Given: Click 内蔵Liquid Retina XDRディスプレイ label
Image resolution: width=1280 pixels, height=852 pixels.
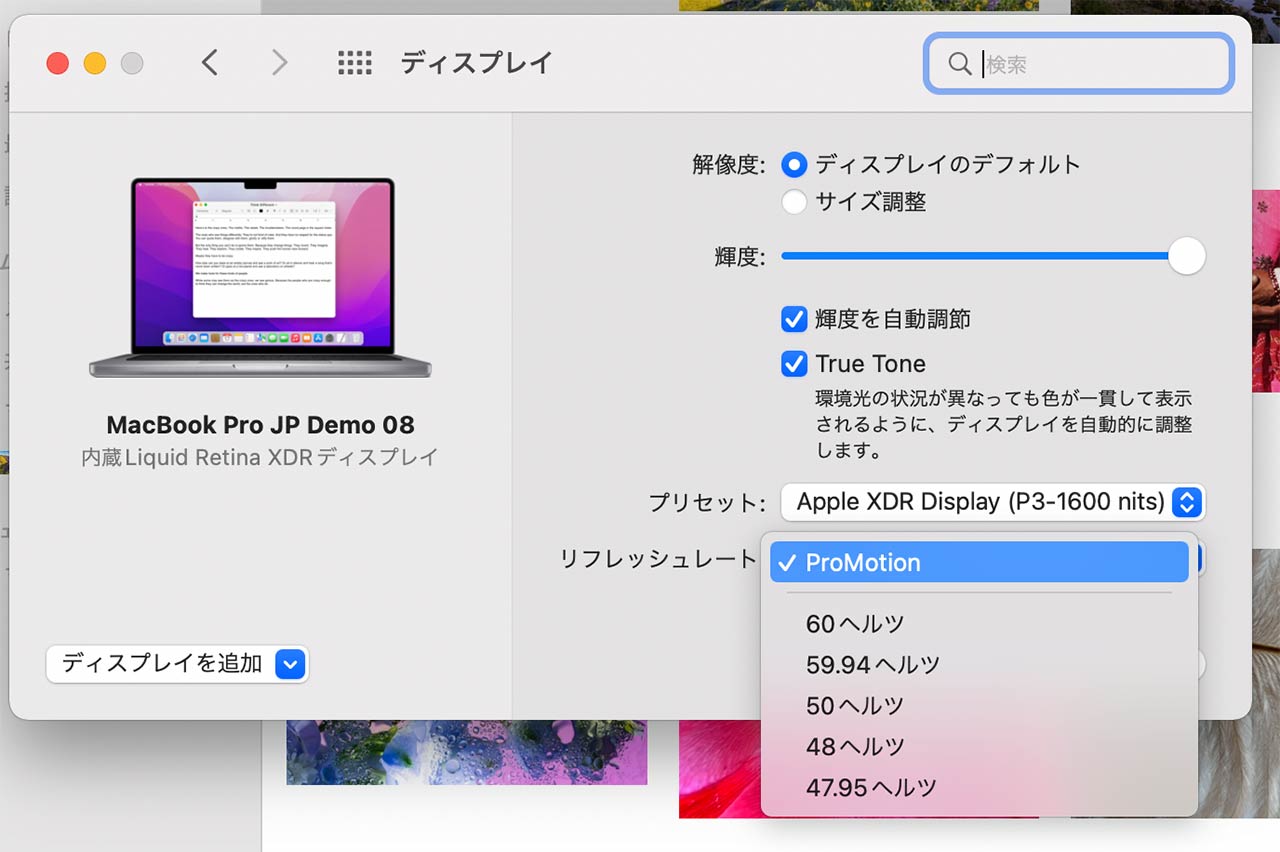Looking at the screenshot, I should [x=260, y=458].
